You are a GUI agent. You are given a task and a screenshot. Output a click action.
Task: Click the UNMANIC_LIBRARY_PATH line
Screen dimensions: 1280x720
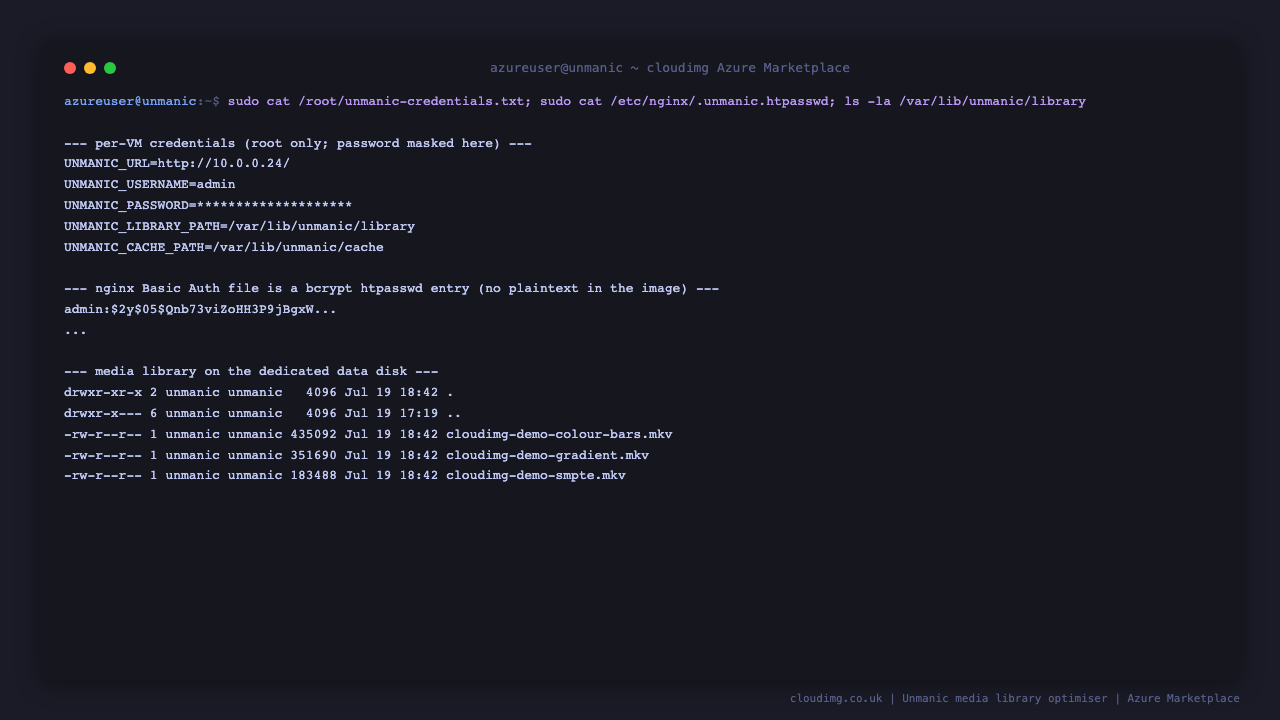239,226
